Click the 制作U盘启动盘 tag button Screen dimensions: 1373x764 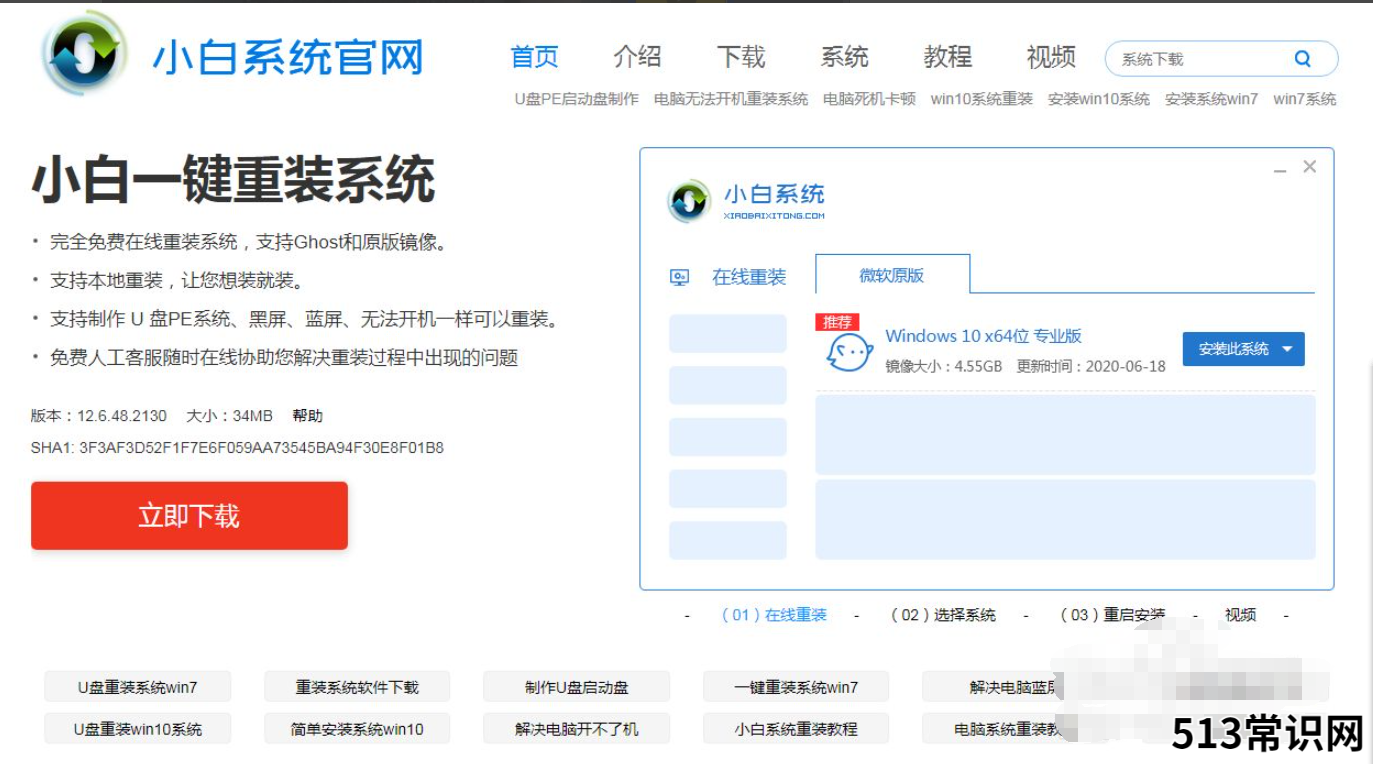click(x=576, y=687)
